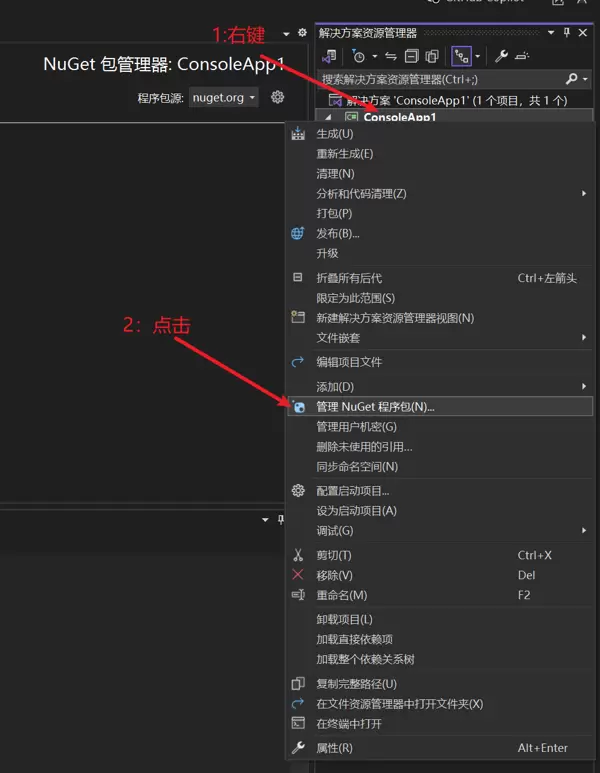The height and width of the screenshot is (773, 600).
Task: Open the search options magnifier dropdown
Action: 576,78
